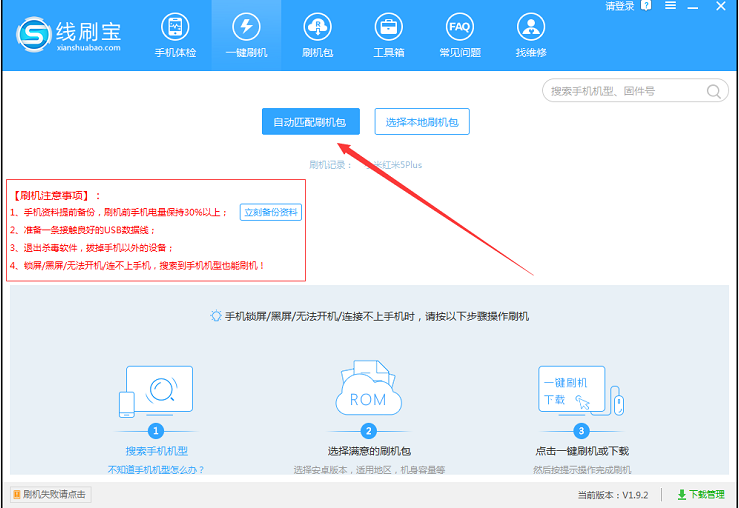Click the 不知道手机机型怎么办 help link
Viewport: 739px width, 508px height.
[156, 469]
